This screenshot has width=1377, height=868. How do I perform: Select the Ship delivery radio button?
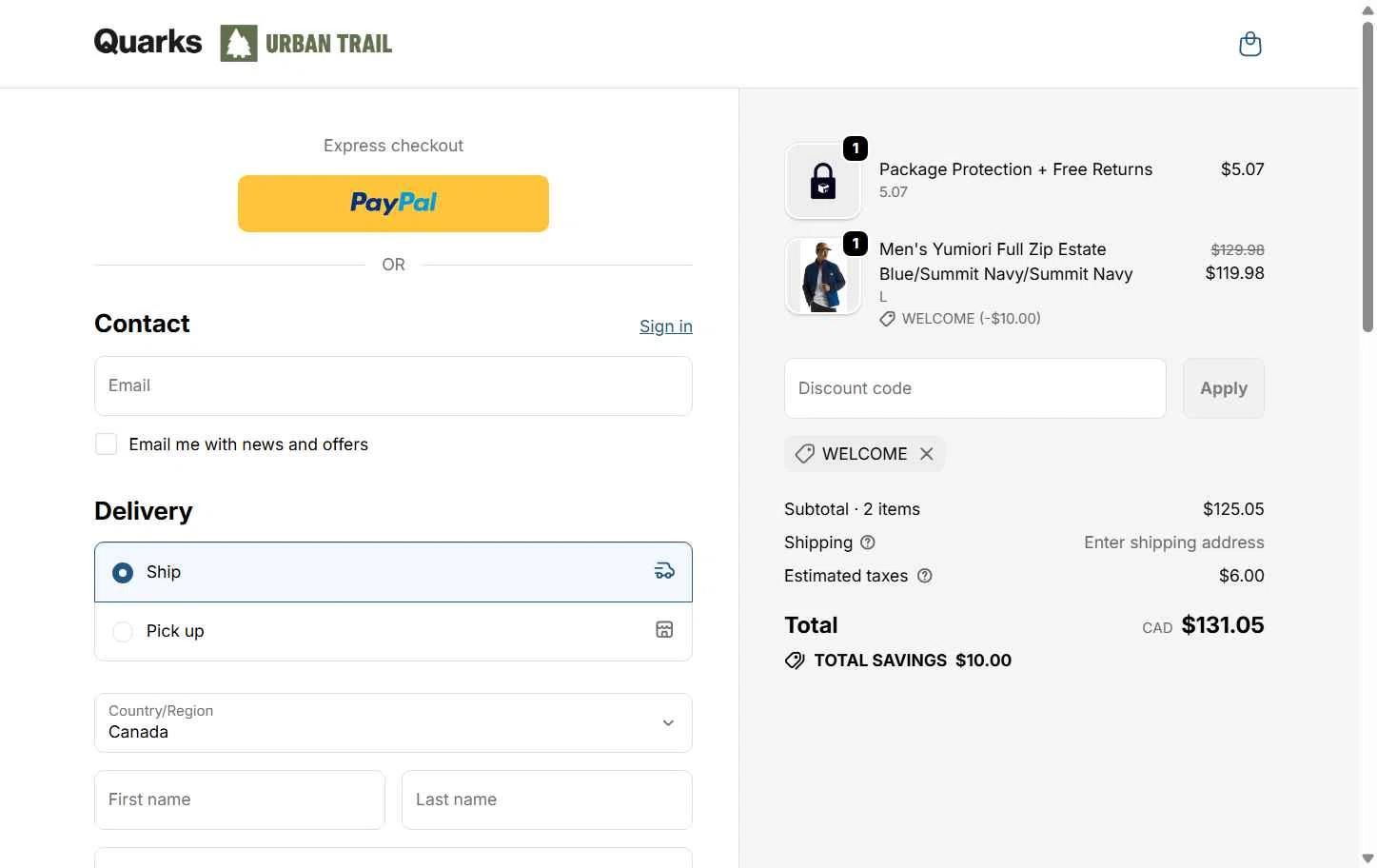tap(123, 573)
